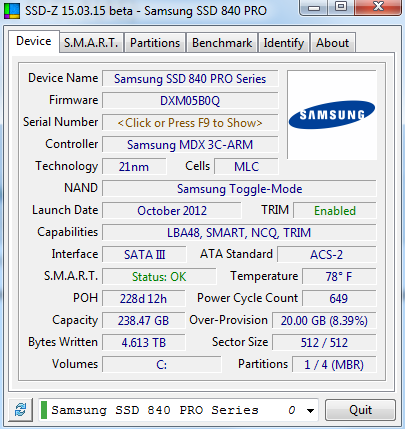
Task: Open the Partitions tab
Action: pos(155,43)
